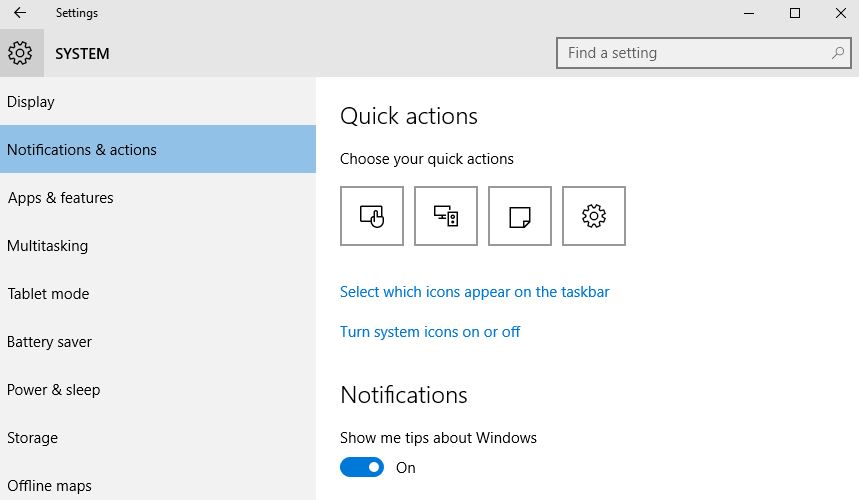Open Multitasking settings

[x=48, y=246]
